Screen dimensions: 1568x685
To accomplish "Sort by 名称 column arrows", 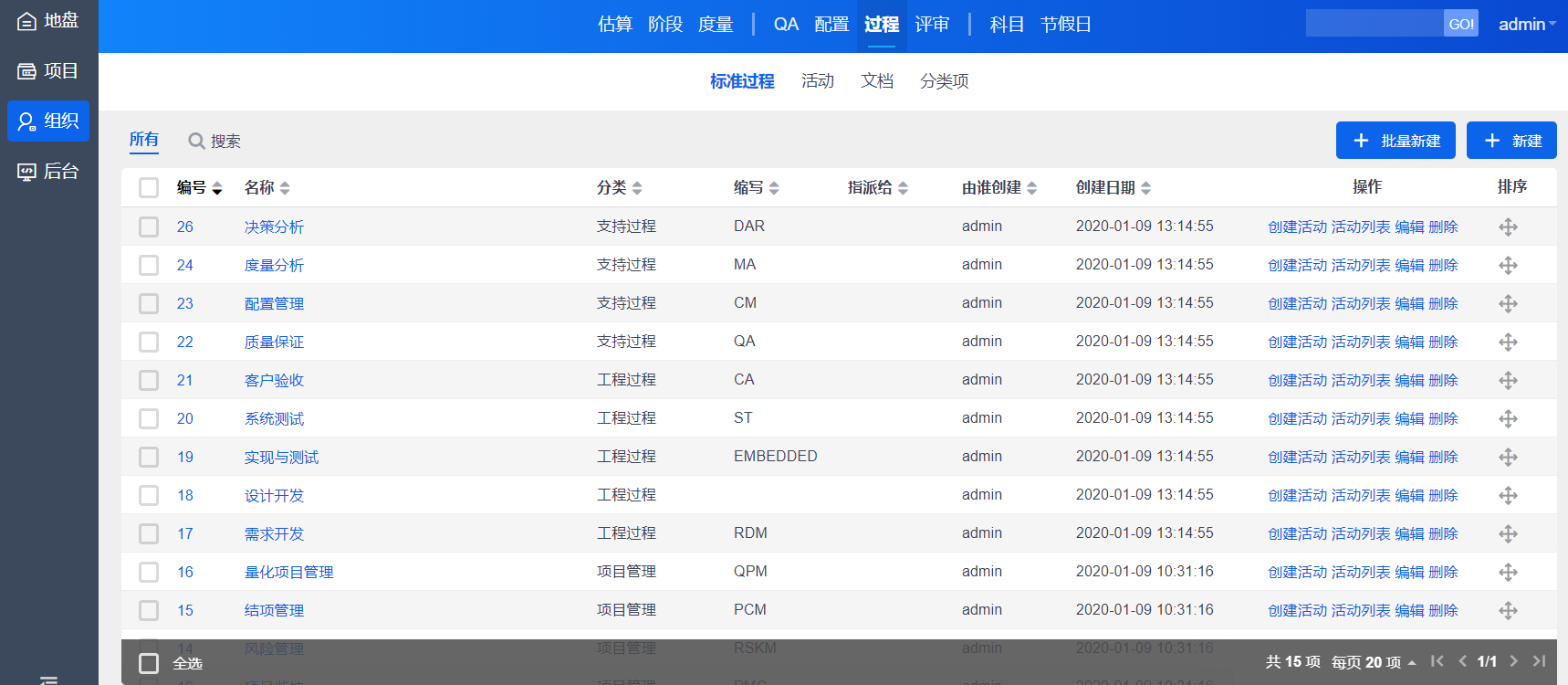I will tap(285, 188).
